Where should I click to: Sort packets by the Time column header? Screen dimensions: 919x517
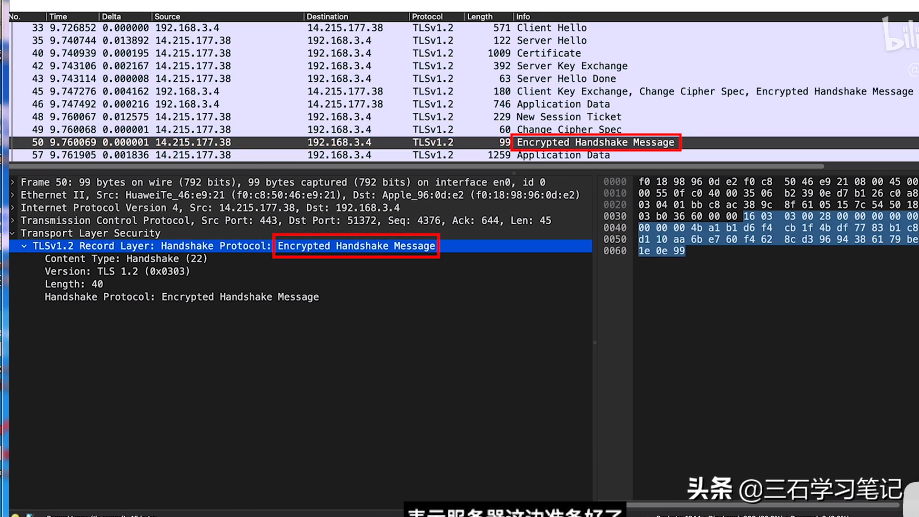pyautogui.click(x=72, y=16)
